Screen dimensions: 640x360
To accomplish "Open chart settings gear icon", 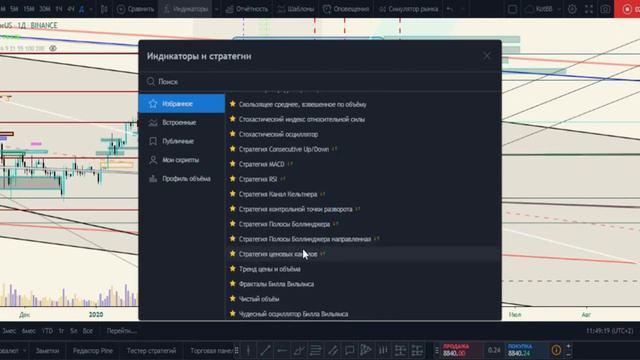I will click(x=572, y=9).
